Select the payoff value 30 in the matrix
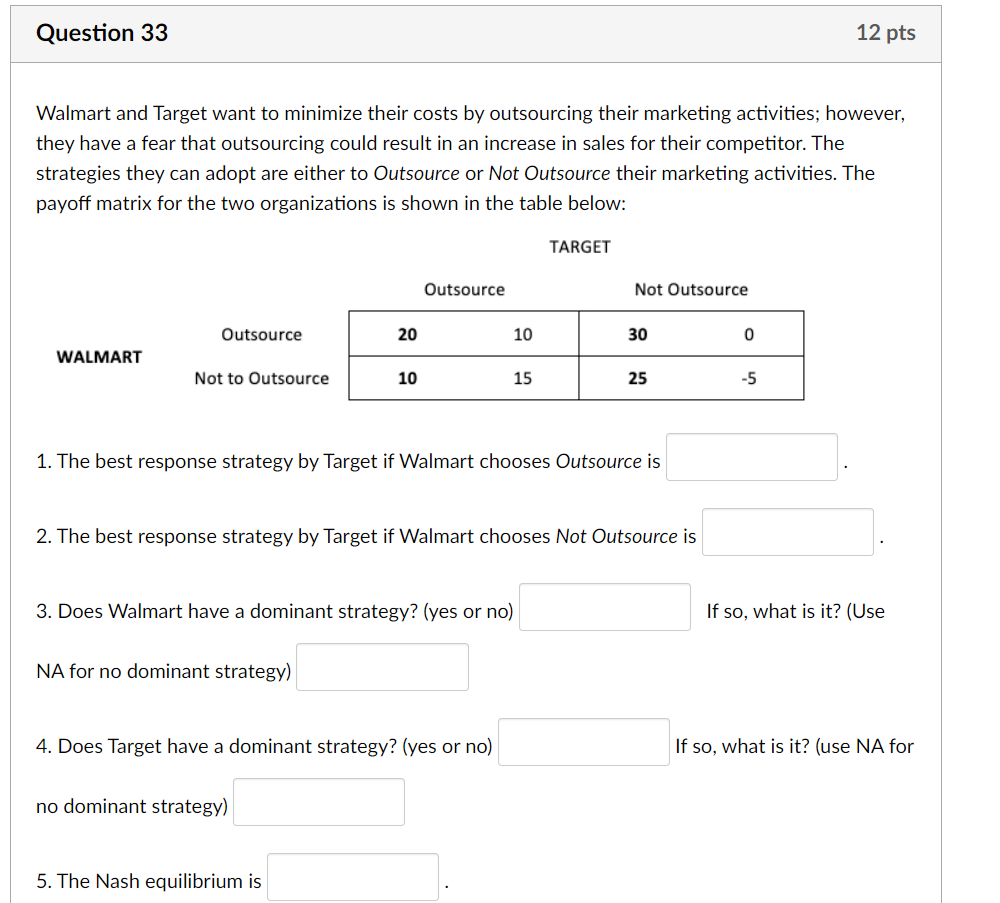1000x903 pixels. point(639,335)
